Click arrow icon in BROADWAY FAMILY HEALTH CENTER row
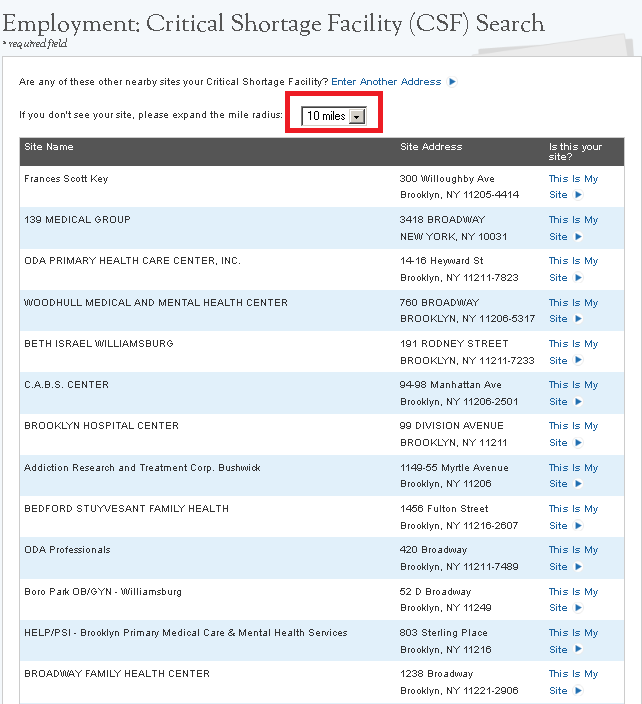This screenshot has width=642, height=704. tap(578, 691)
